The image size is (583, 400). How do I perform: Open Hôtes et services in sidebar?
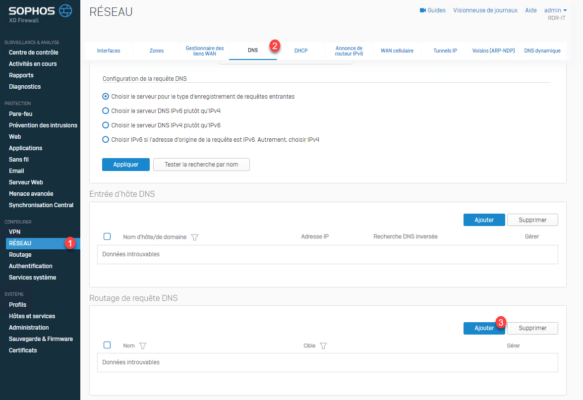tap(32, 316)
